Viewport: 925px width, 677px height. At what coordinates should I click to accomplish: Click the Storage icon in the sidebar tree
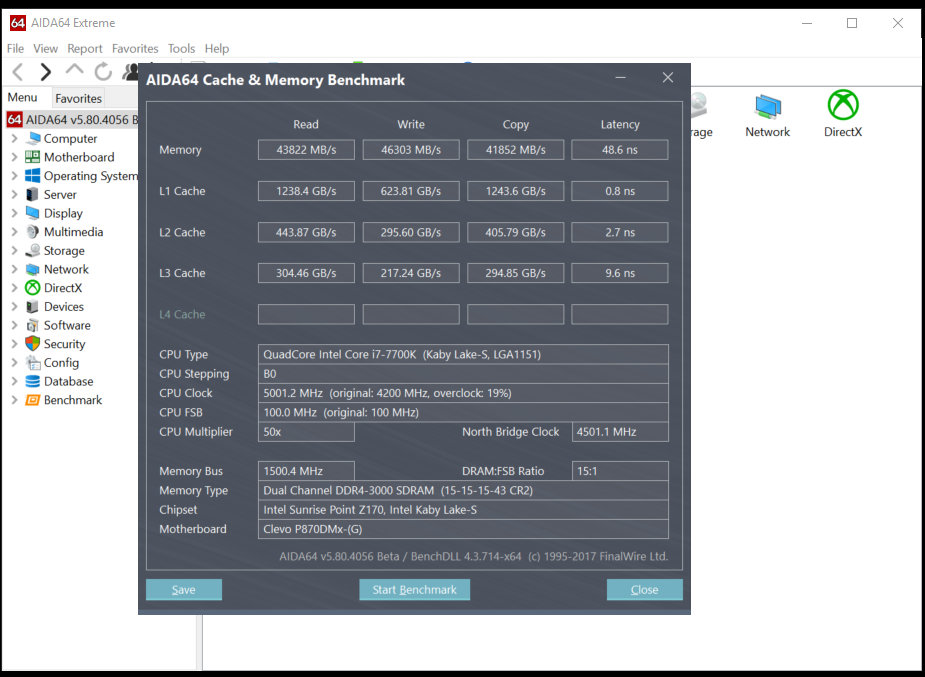click(x=33, y=251)
